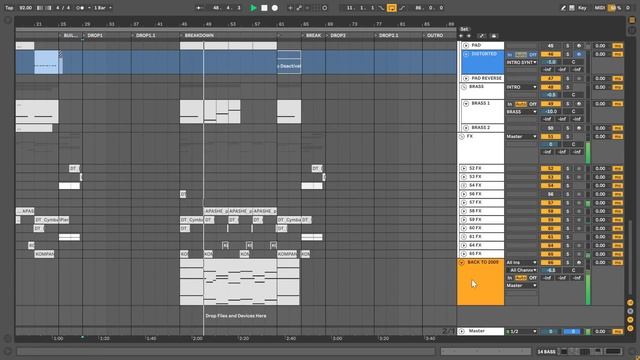
Task: Arm the BRASS 2 track
Action: tap(579, 128)
